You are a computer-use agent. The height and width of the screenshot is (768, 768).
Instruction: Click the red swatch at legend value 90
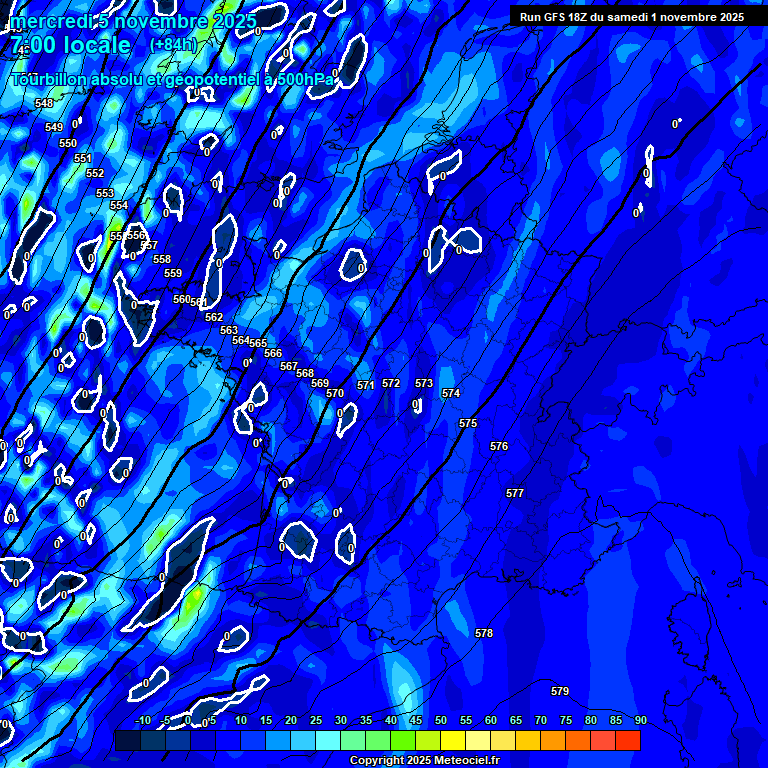coord(628,740)
